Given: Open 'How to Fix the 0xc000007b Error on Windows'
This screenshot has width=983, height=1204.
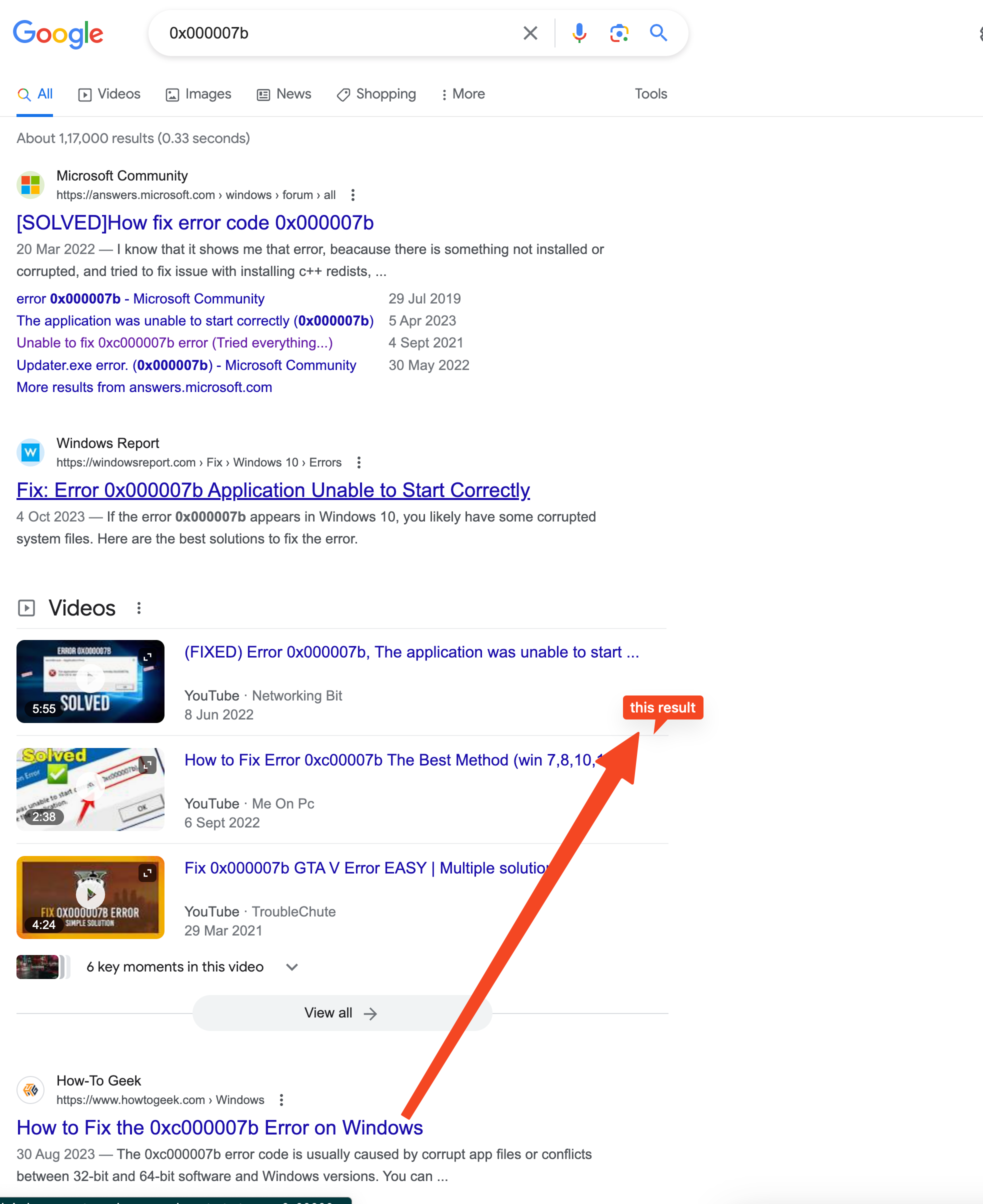Looking at the screenshot, I should pyautogui.click(x=219, y=1127).
